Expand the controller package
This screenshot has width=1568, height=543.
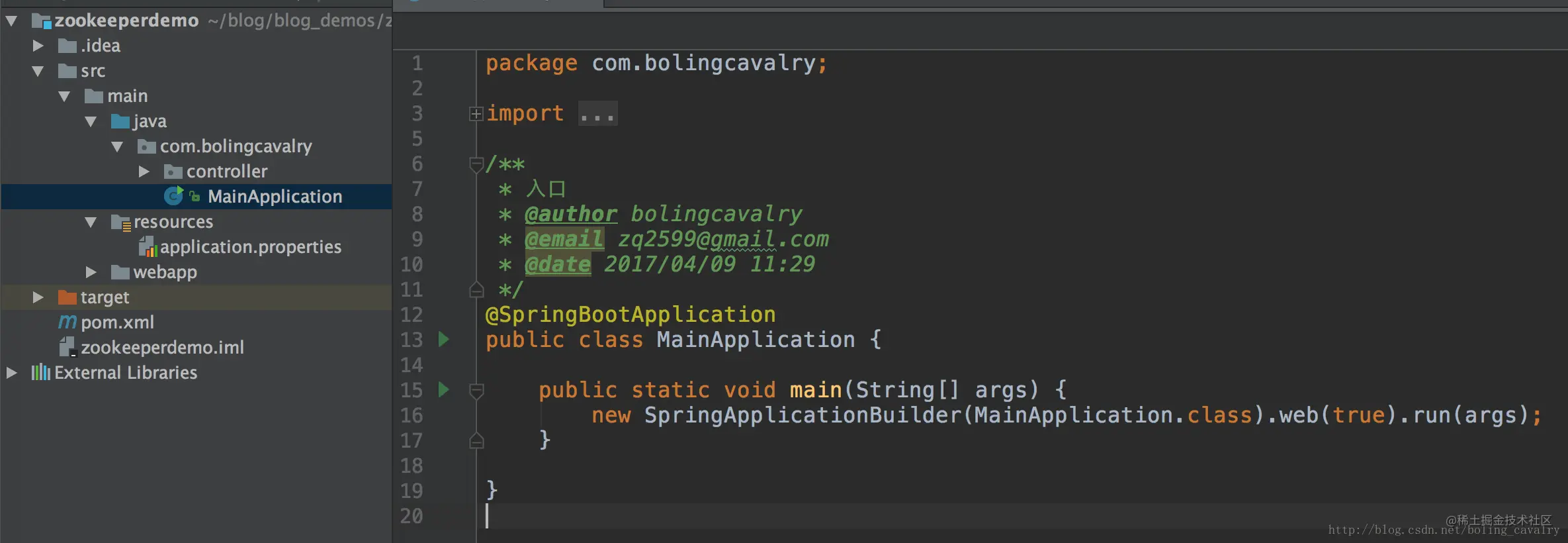pyautogui.click(x=144, y=172)
